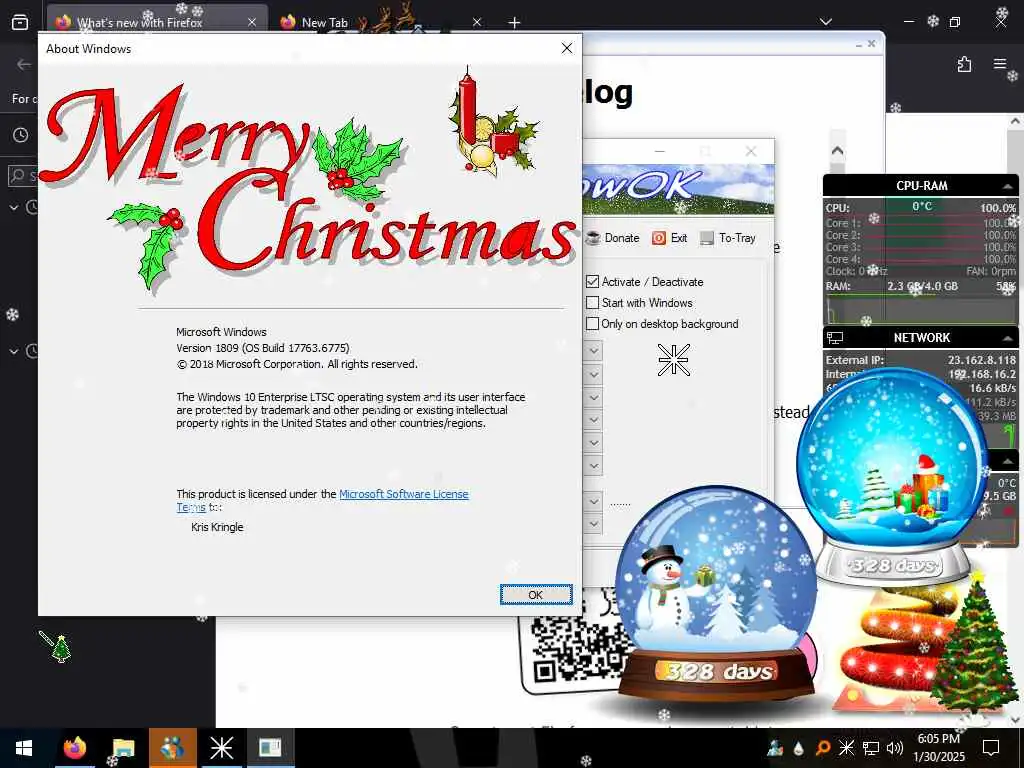Toggle the Activate / Deactivate checkbox

tap(592, 281)
